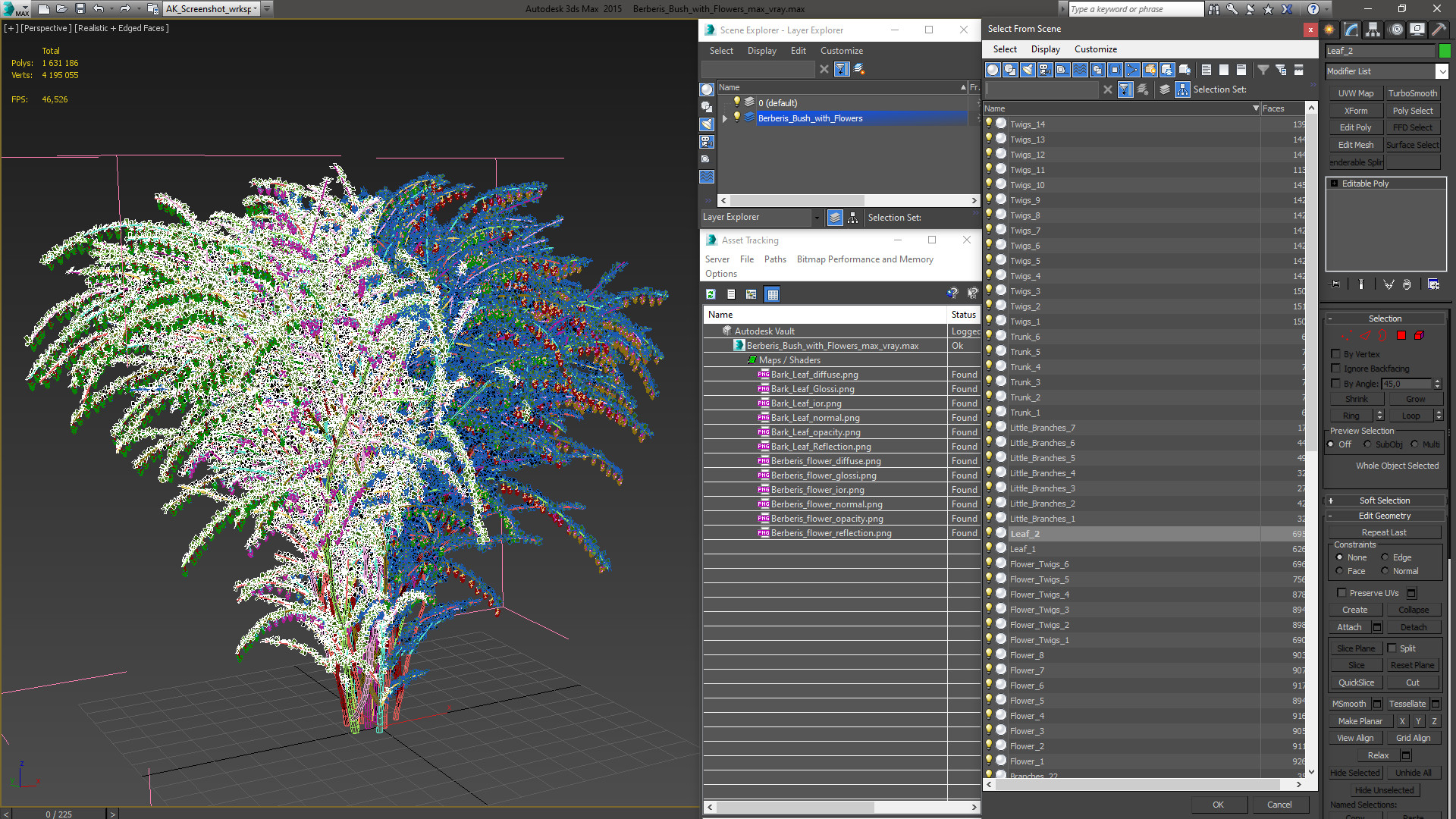Select Edge sub-object level icon

[x=1365, y=335]
